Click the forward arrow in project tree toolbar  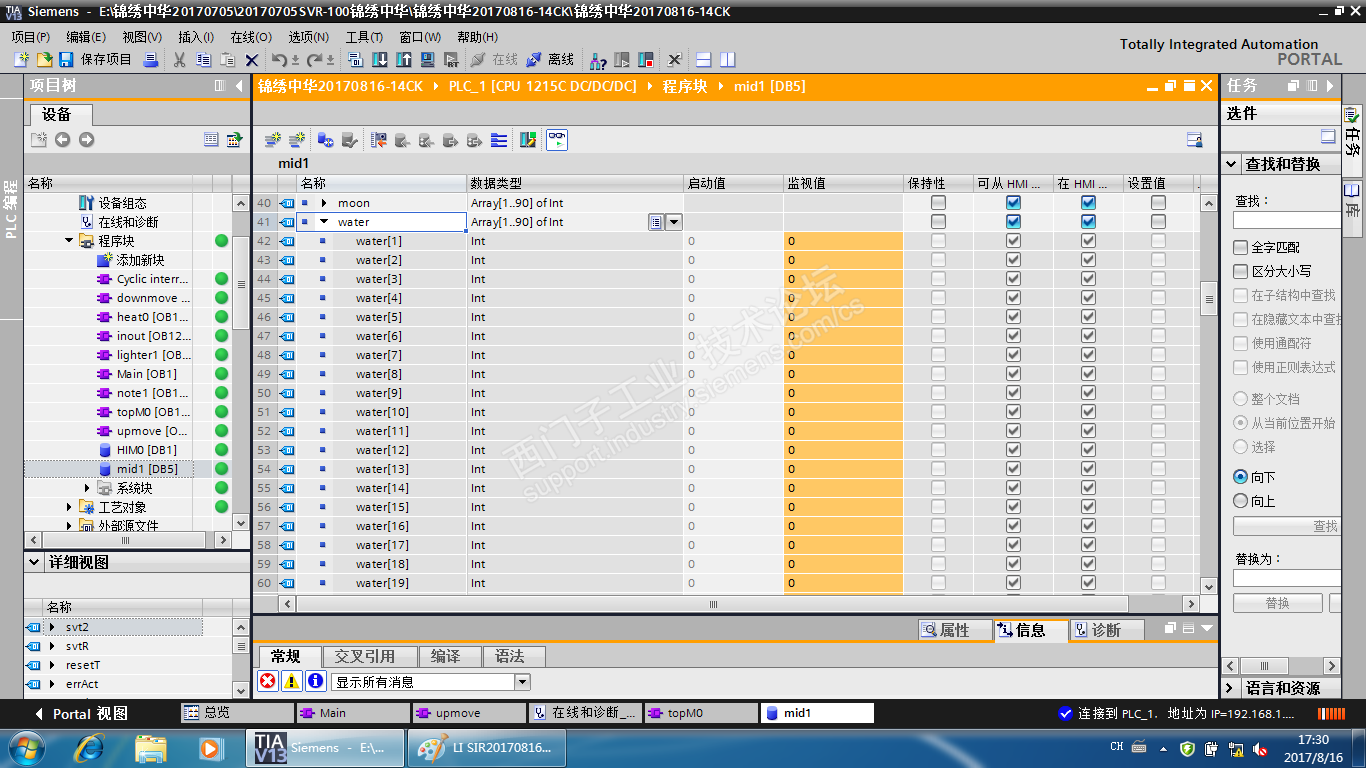[86, 140]
